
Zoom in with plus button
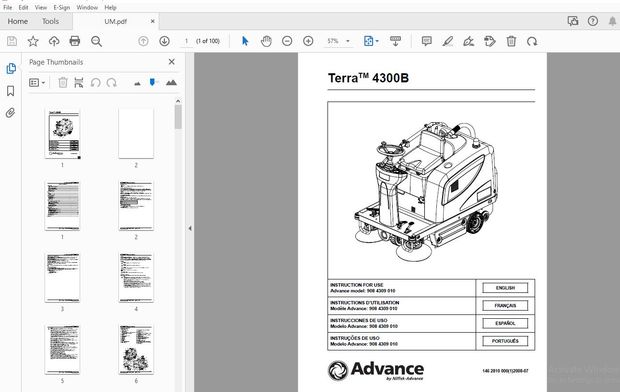[x=308, y=41]
